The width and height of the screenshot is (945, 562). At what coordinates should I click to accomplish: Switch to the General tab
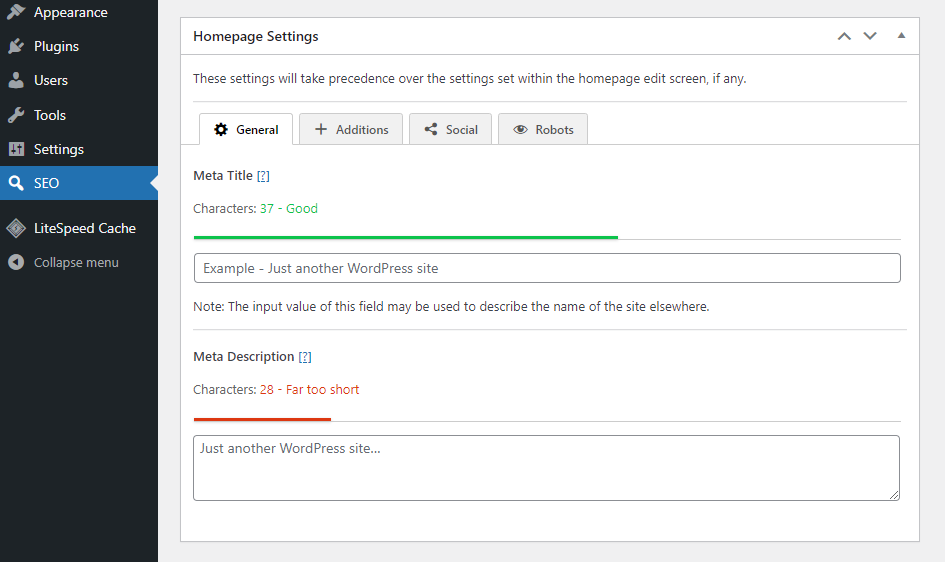[x=246, y=129]
